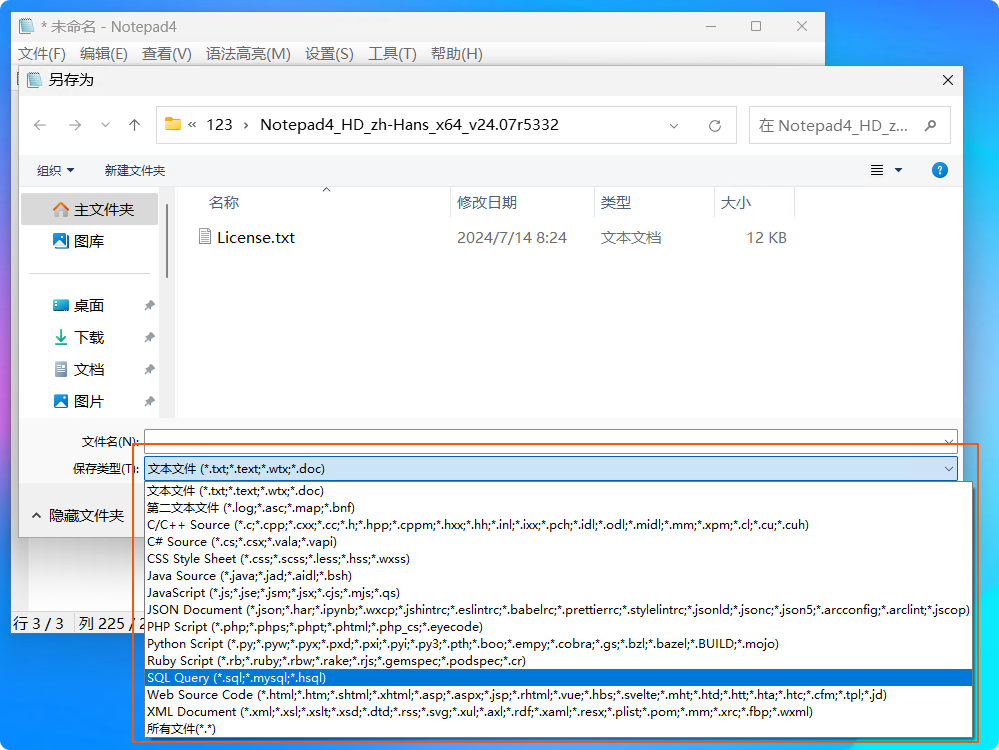Choose CSS Style Sheet file type
The image size is (999, 750).
(x=559, y=559)
